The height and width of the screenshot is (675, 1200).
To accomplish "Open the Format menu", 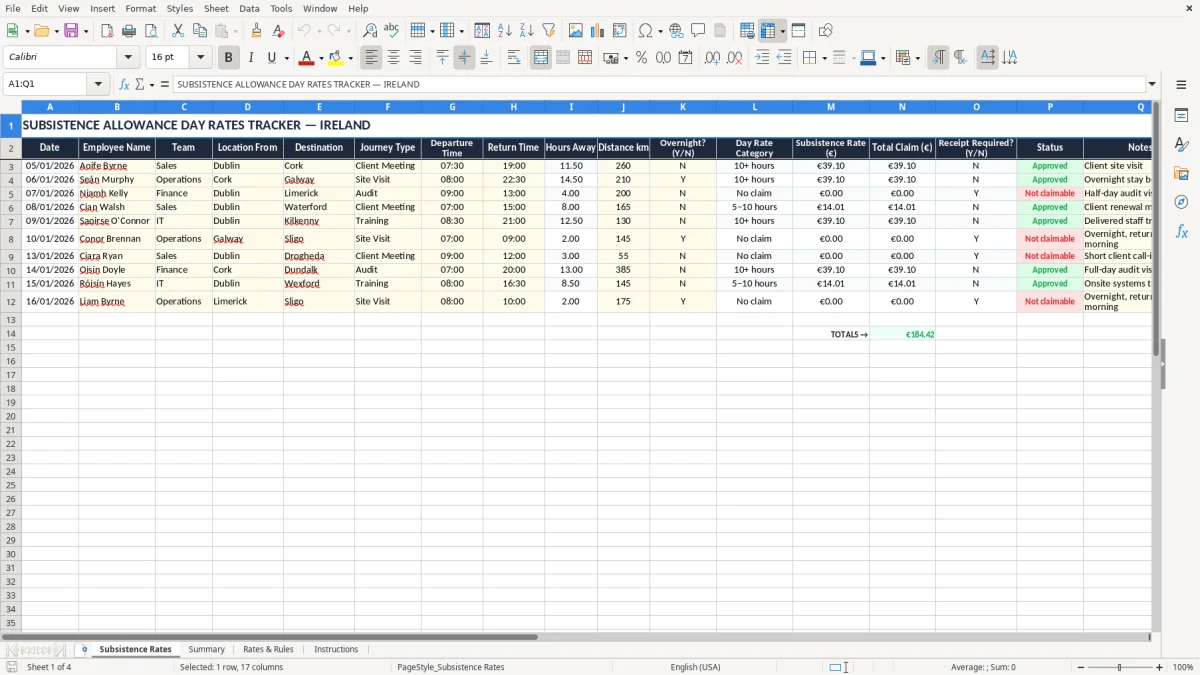I will coord(141,8).
